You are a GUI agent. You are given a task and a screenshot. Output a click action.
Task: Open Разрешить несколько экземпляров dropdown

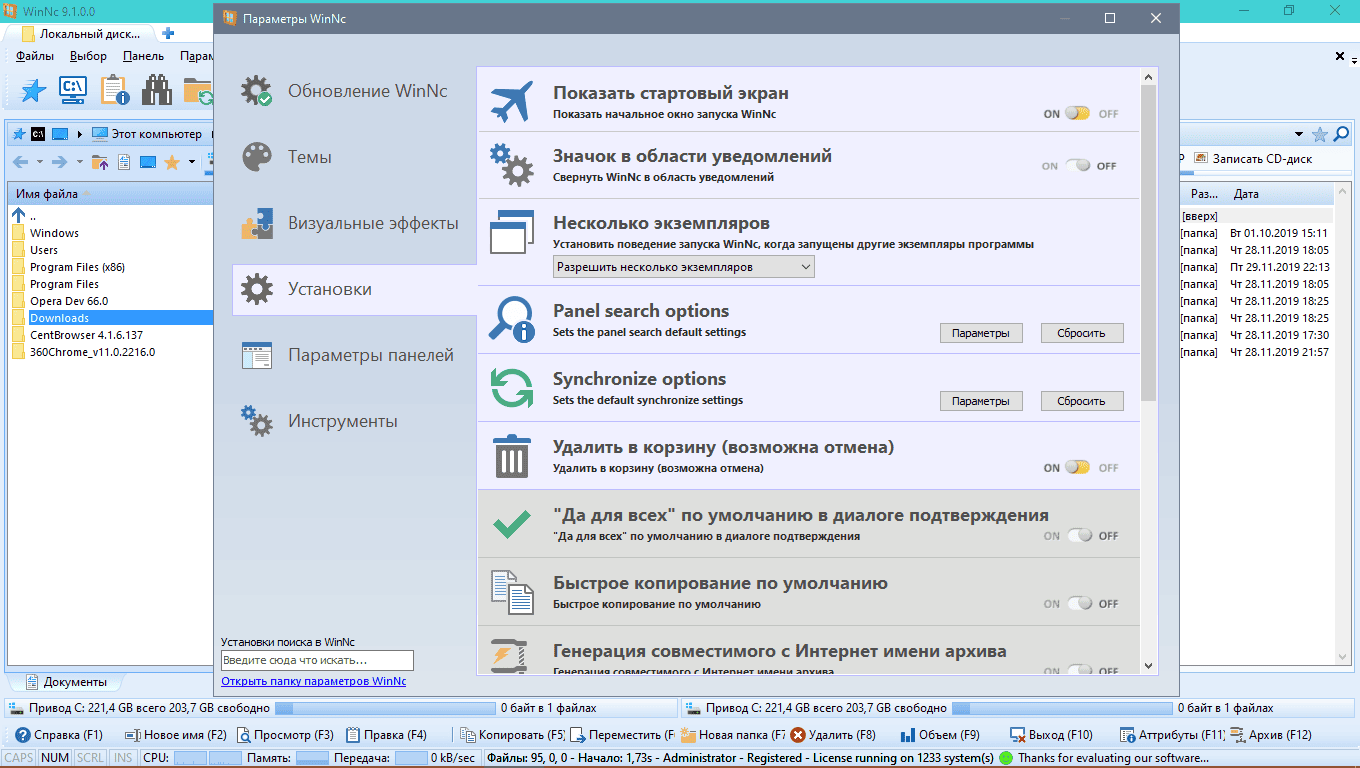click(684, 267)
